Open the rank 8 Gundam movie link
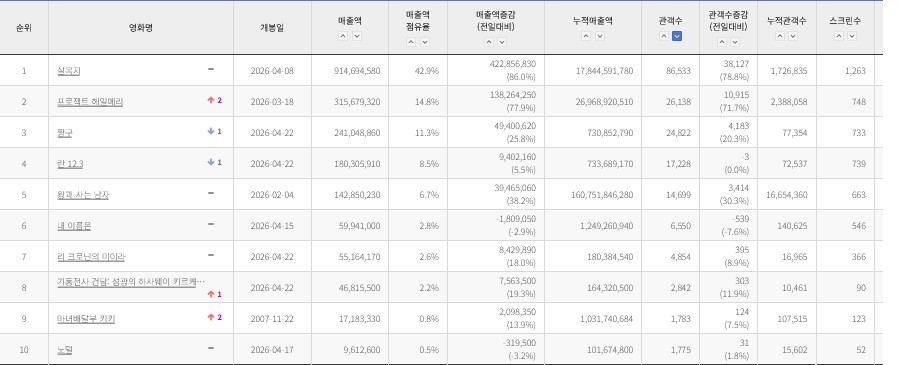This screenshot has height=365, width=906. (x=131, y=281)
